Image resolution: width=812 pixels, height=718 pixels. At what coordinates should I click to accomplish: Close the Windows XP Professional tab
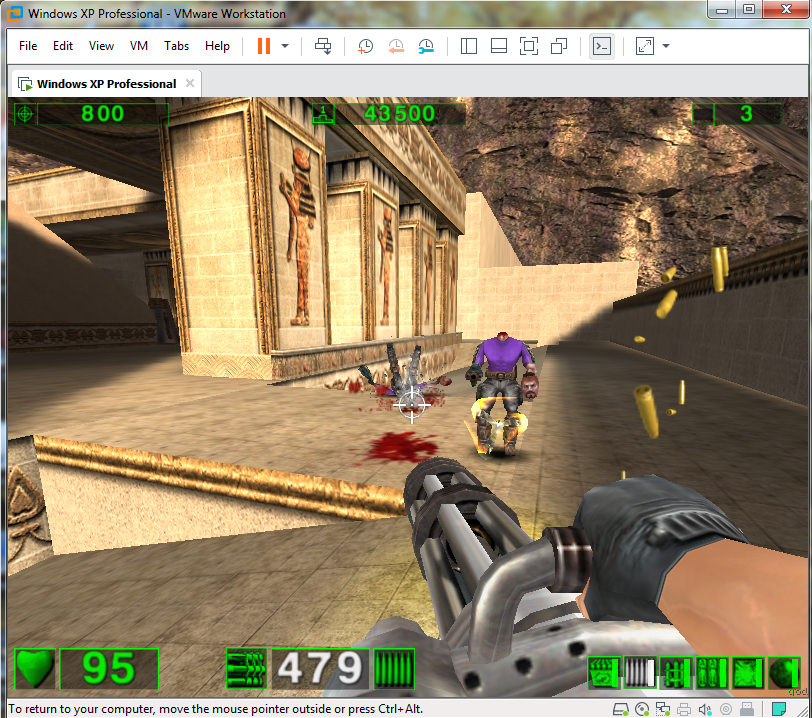coord(190,83)
